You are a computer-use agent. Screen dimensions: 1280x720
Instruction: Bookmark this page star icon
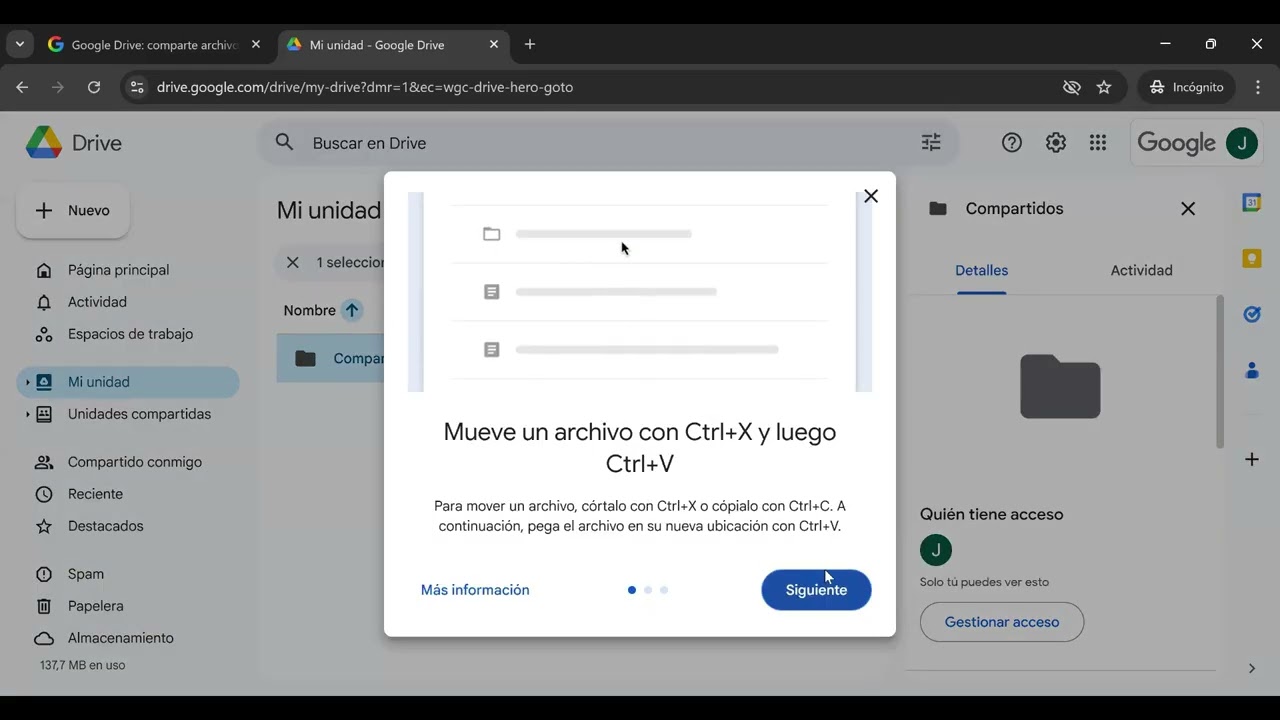point(1104,87)
